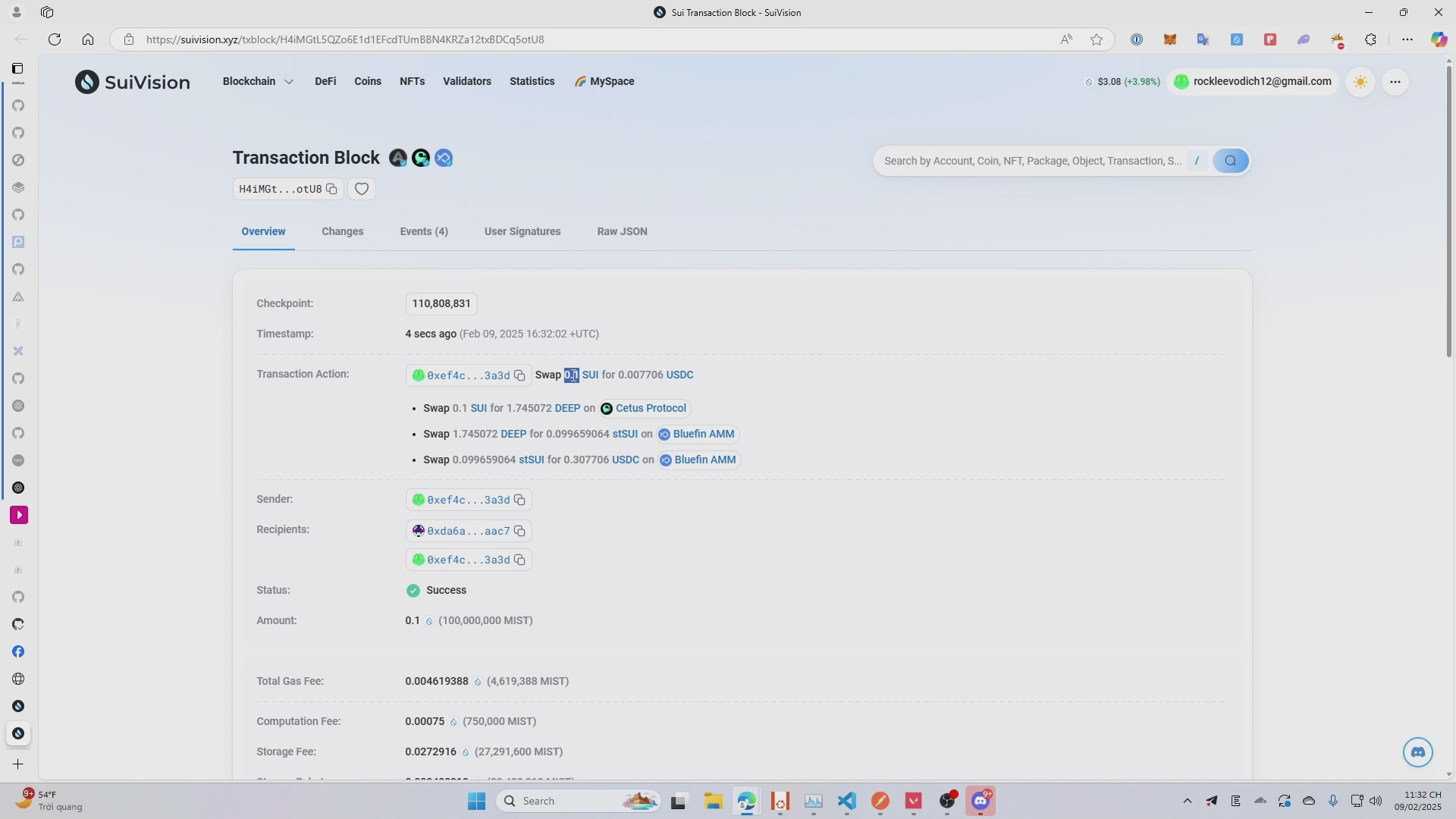Open the Copilot sidebar icon
Screen dimensions: 1456x819
coord(1439,39)
